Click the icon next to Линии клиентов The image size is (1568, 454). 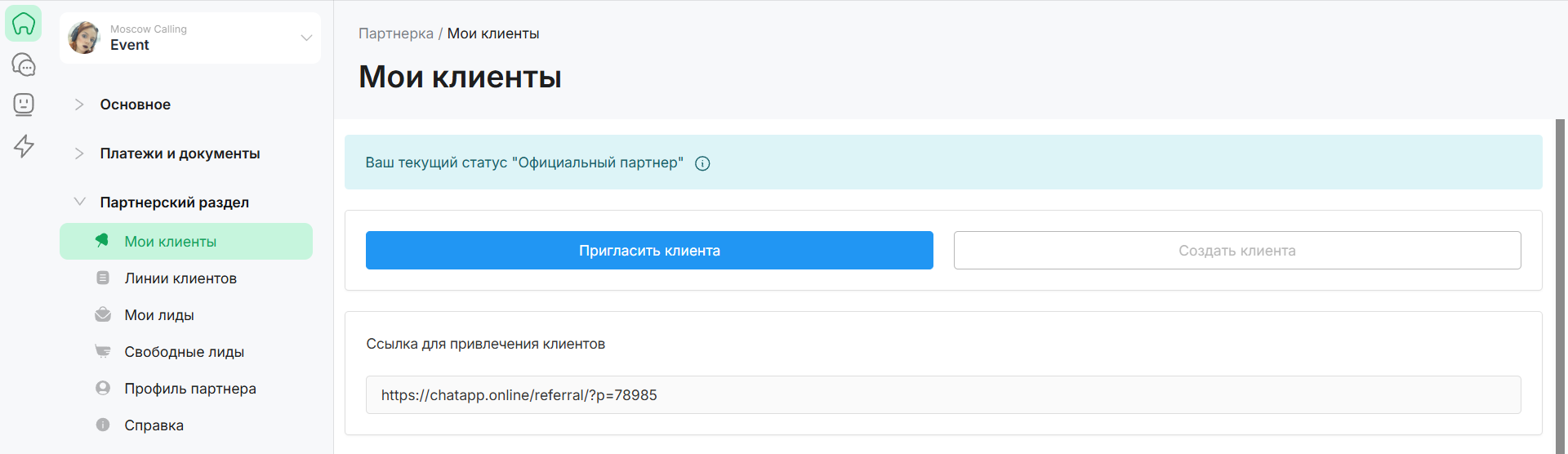tap(103, 278)
